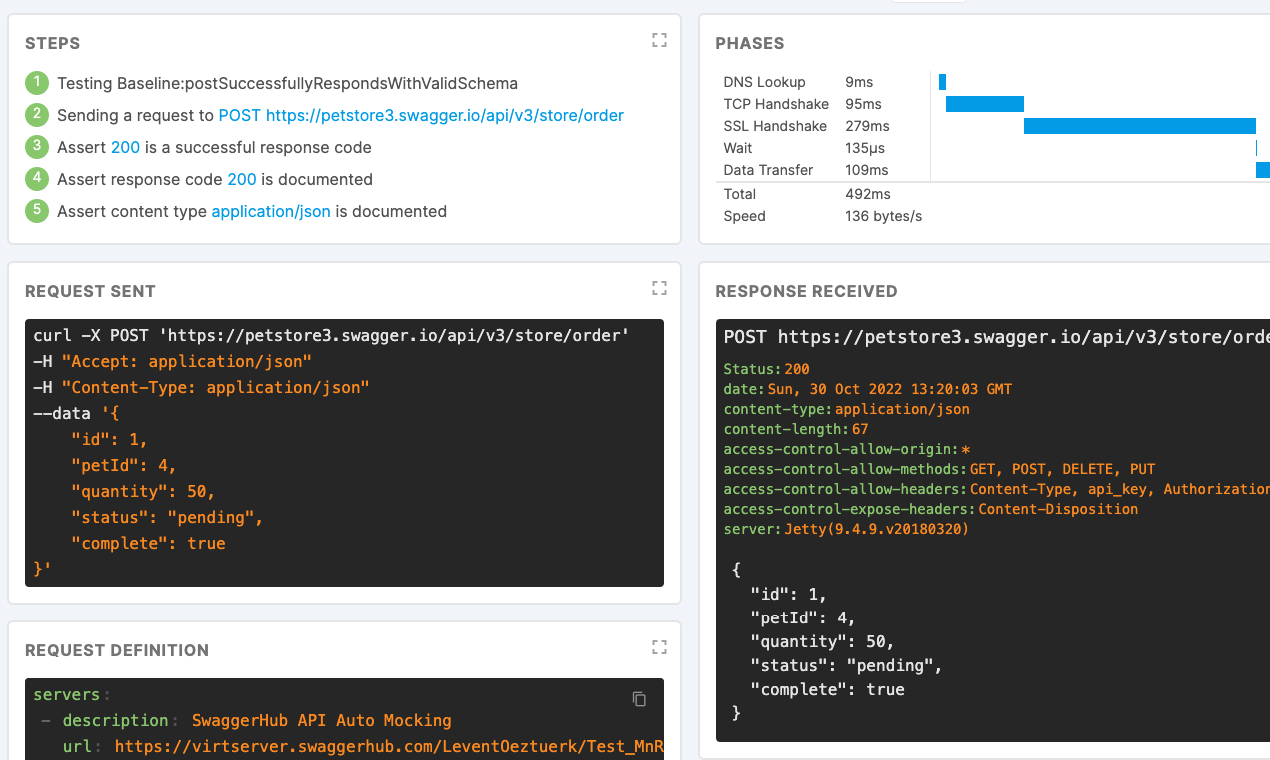Expand the STEPS panel to fullscreen
The height and width of the screenshot is (760, 1270).
[659, 40]
